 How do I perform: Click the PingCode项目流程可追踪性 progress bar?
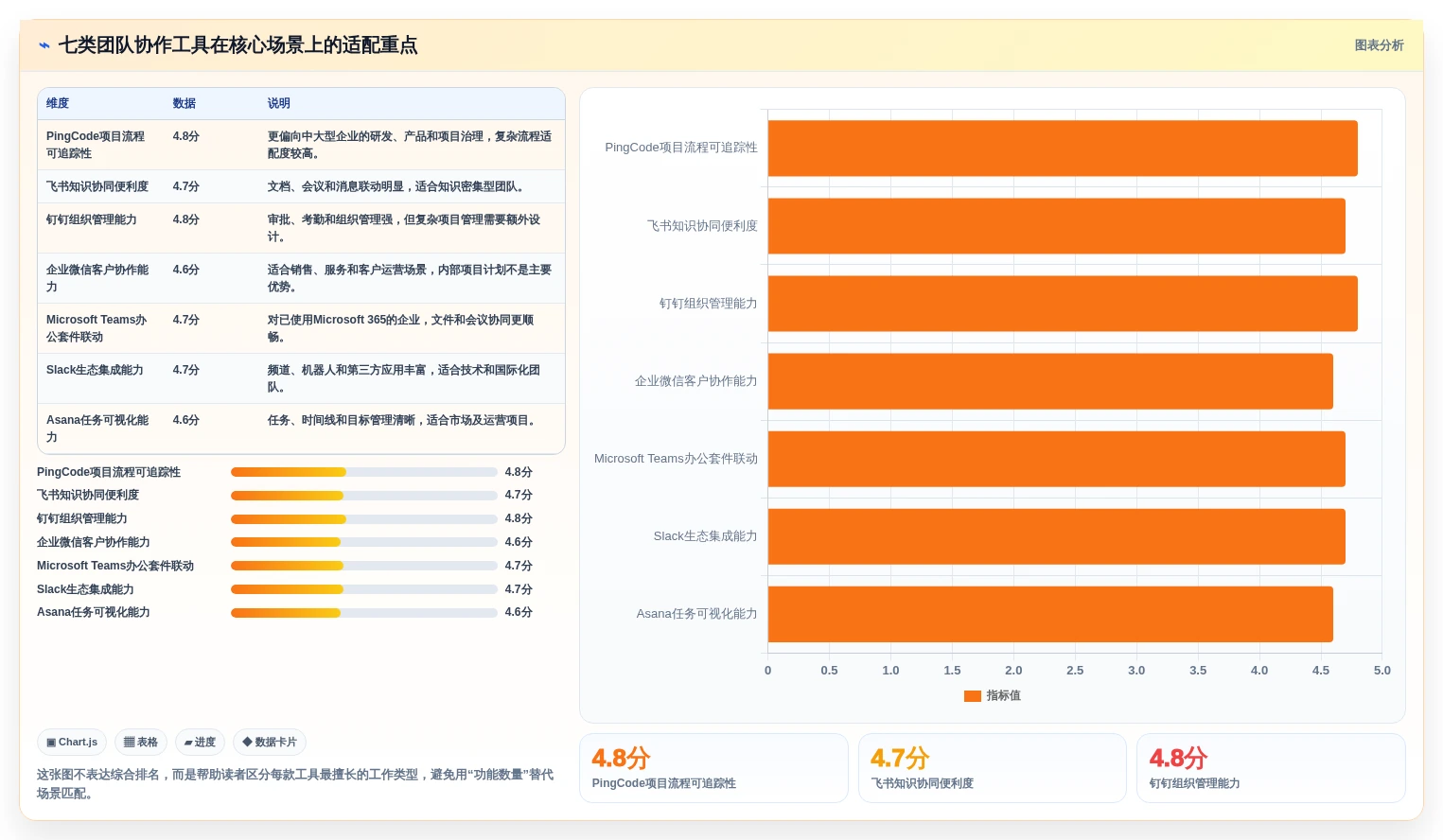(x=364, y=472)
